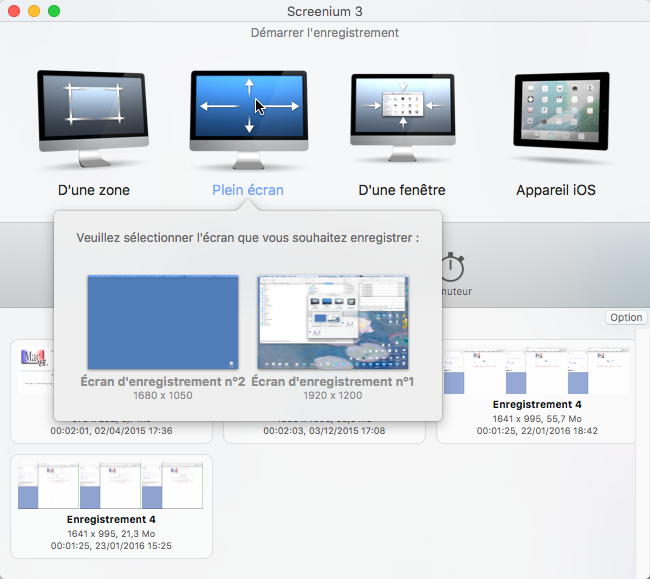The height and width of the screenshot is (579, 650).
Task: Pick the Appareil iOS iPad icon
Action: coord(562,111)
